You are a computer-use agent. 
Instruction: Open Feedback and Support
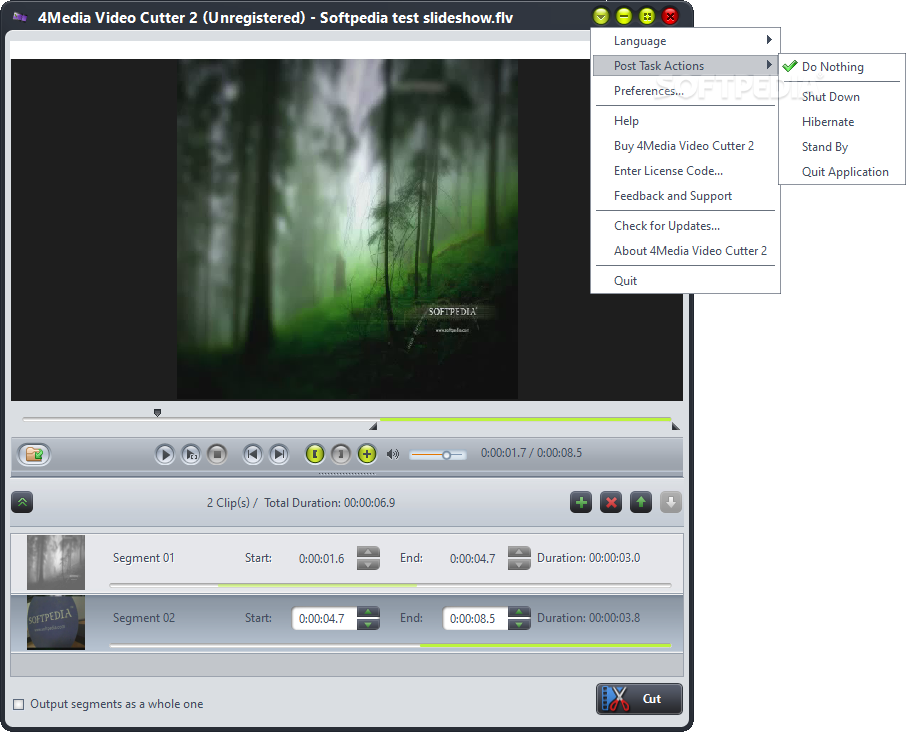pos(686,196)
